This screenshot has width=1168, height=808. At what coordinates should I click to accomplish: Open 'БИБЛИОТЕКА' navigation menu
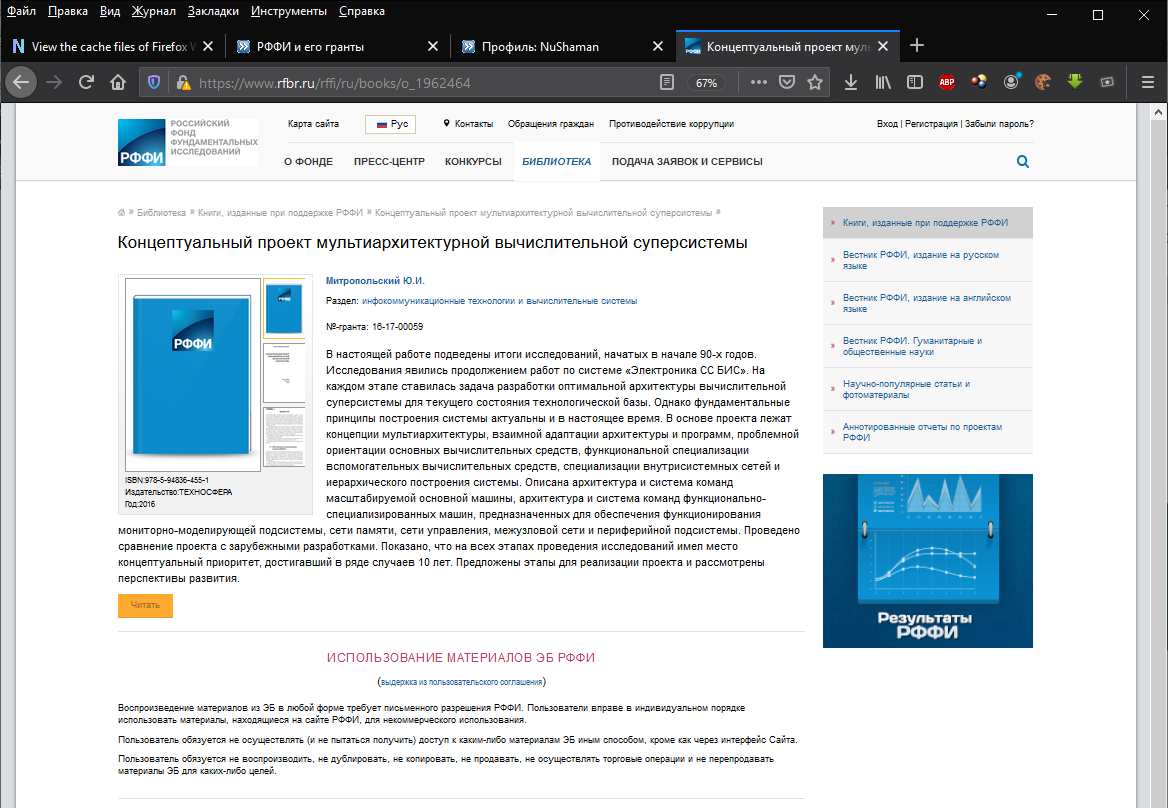[556, 162]
